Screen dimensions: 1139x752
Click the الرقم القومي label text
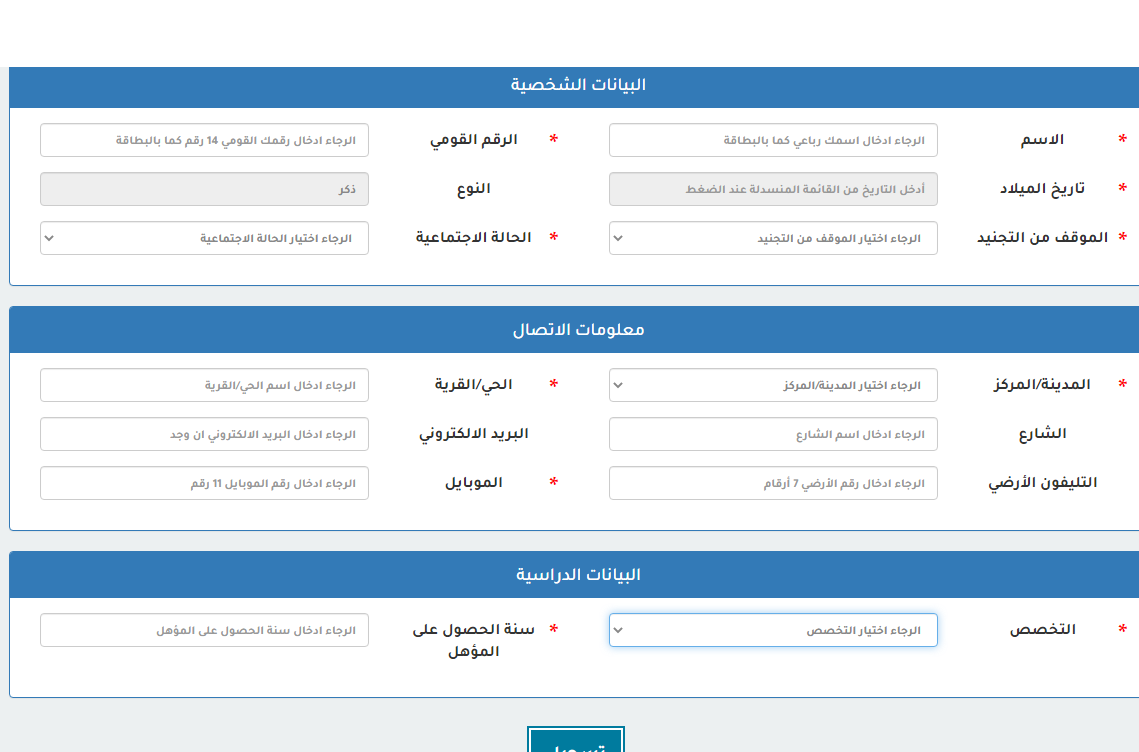tap(474, 140)
